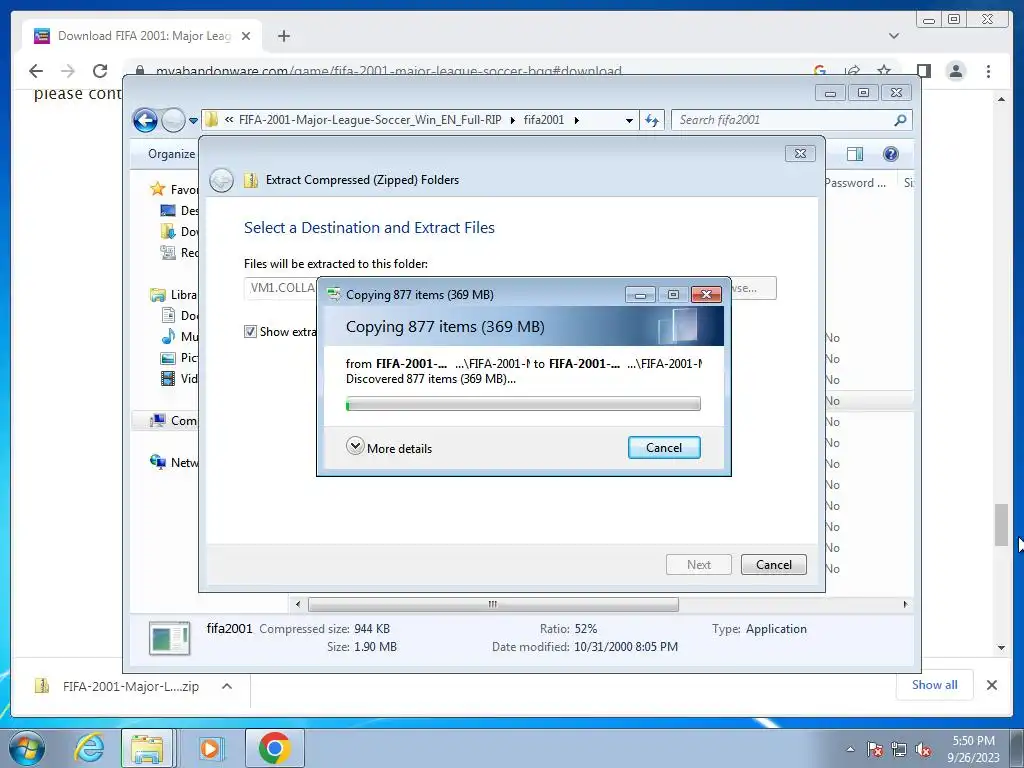Show hidden system tray icons
The image size is (1024, 768).
850,749
